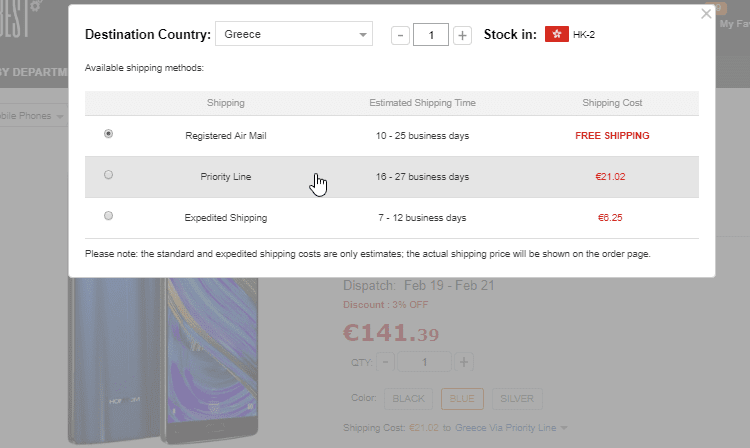
Task: Open the Destination Country dropdown
Action: pyautogui.click(x=294, y=35)
